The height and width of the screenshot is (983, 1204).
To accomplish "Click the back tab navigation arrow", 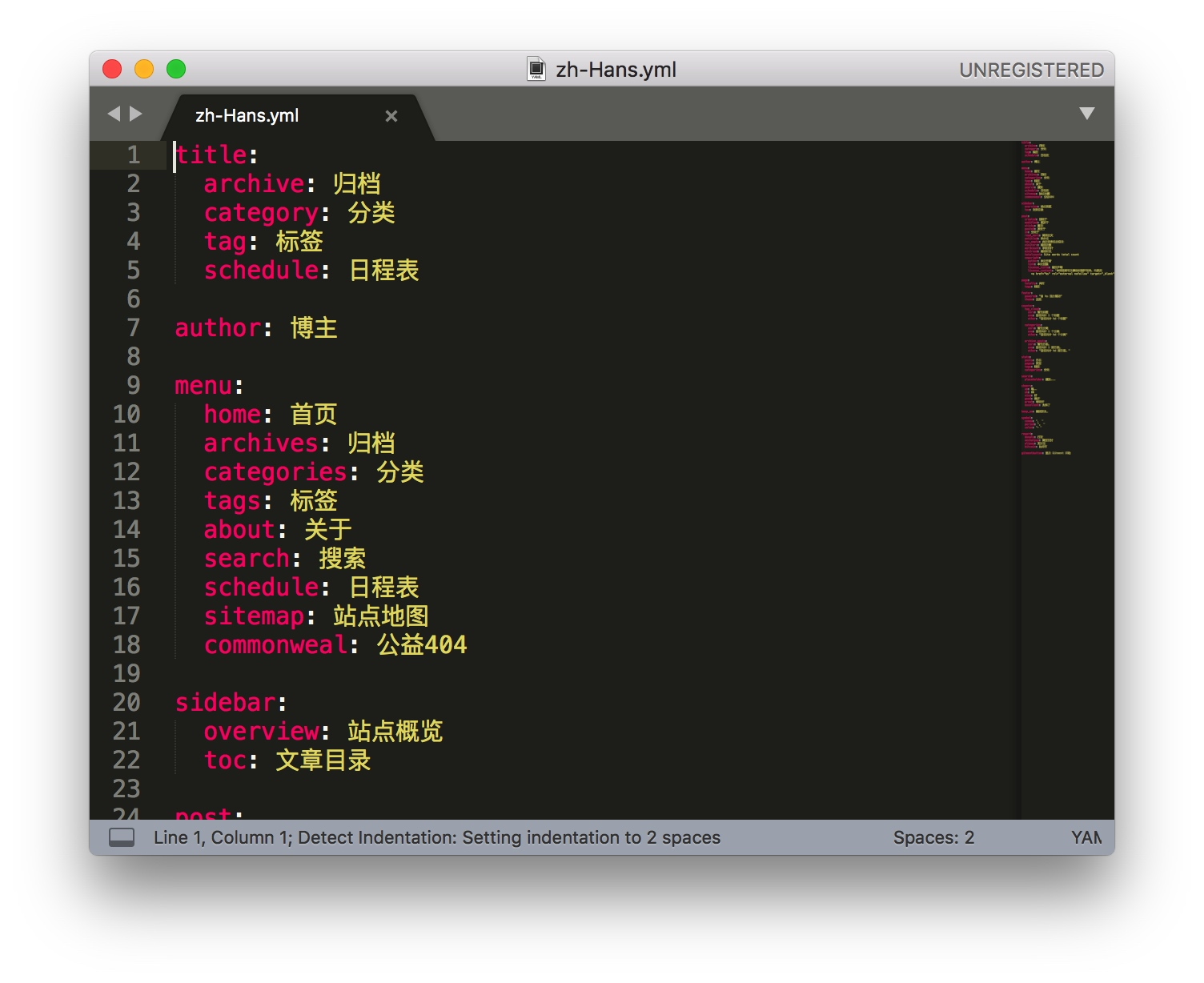I will (114, 114).
